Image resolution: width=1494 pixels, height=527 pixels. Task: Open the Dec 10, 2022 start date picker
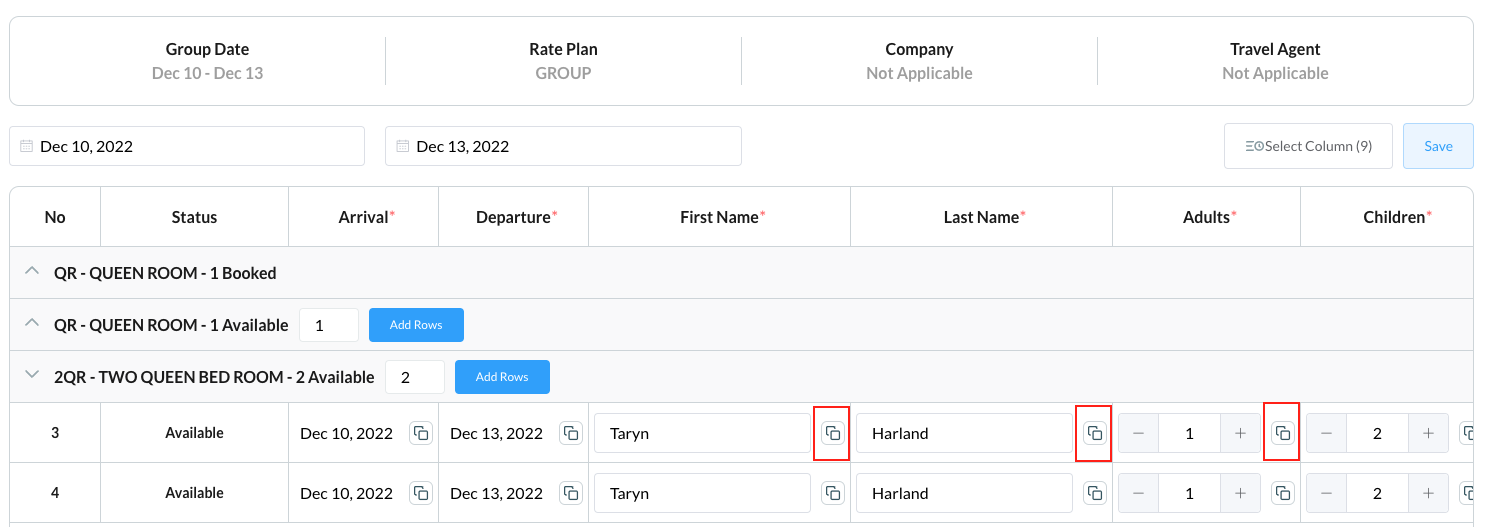[187, 146]
